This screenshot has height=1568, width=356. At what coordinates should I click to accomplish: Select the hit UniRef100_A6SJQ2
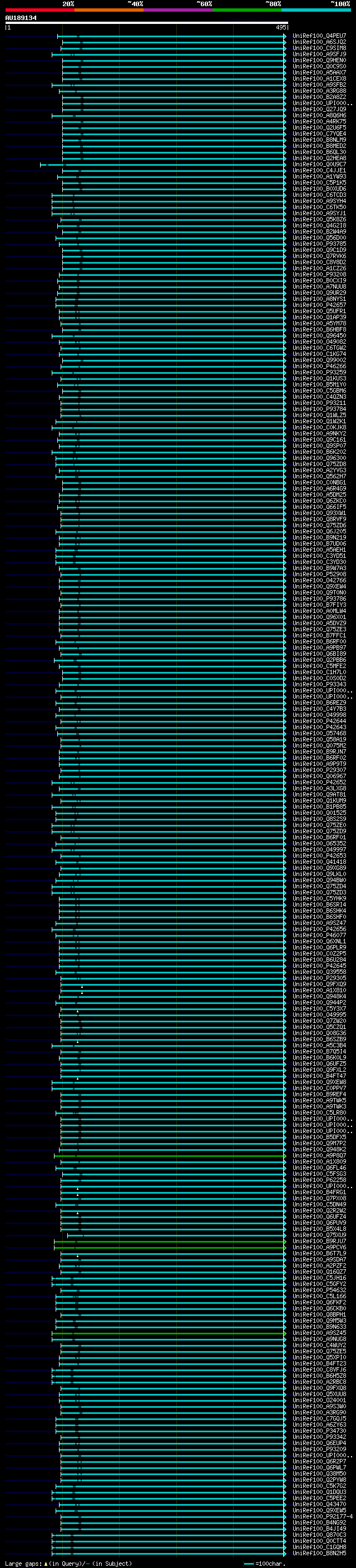click(x=319, y=42)
